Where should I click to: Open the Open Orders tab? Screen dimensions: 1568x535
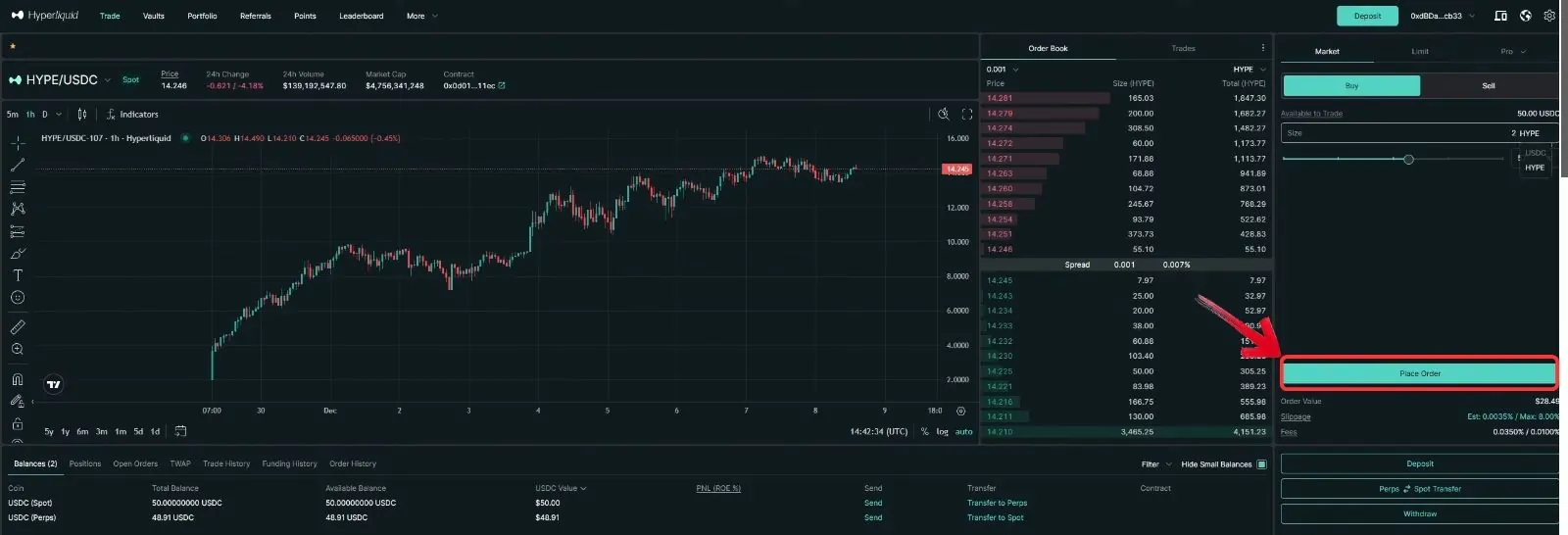pos(135,463)
